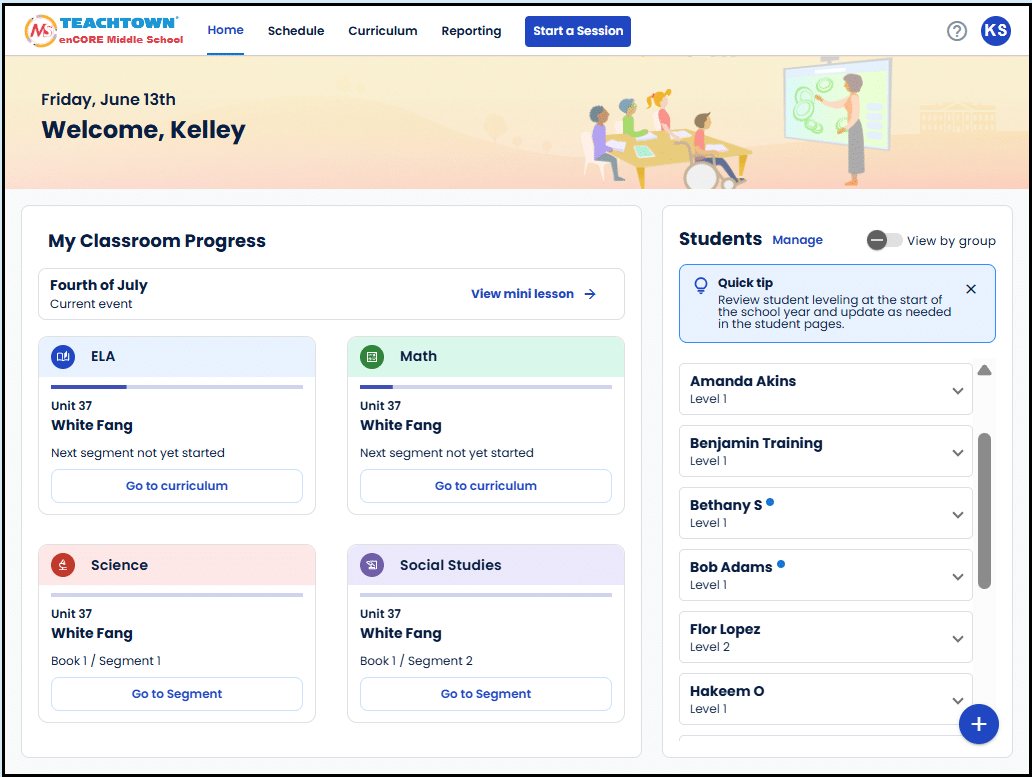The width and height of the screenshot is (1032, 777).
Task: Click the Math subject calculator icon
Action: tap(372, 356)
